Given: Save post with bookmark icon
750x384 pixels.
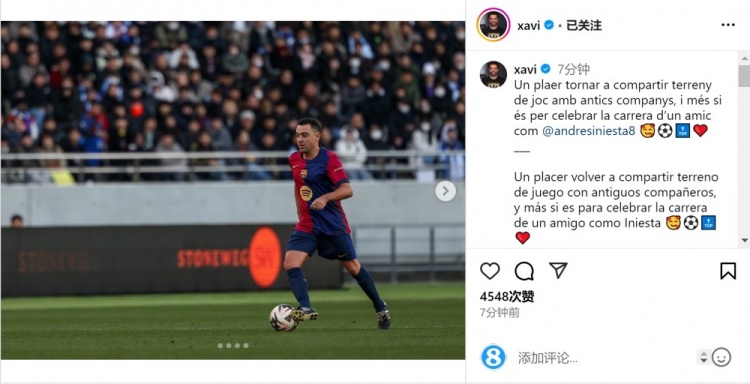Looking at the screenshot, I should pyautogui.click(x=728, y=271).
